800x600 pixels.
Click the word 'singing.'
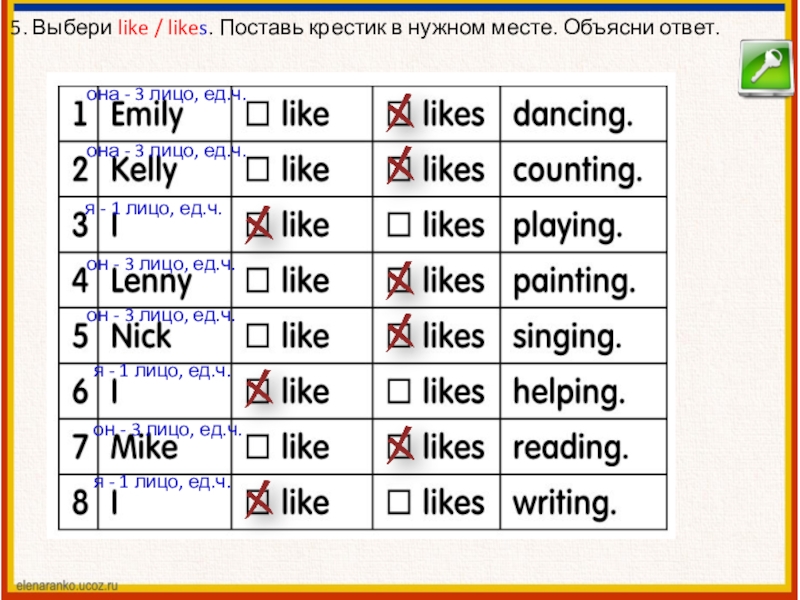pos(567,338)
